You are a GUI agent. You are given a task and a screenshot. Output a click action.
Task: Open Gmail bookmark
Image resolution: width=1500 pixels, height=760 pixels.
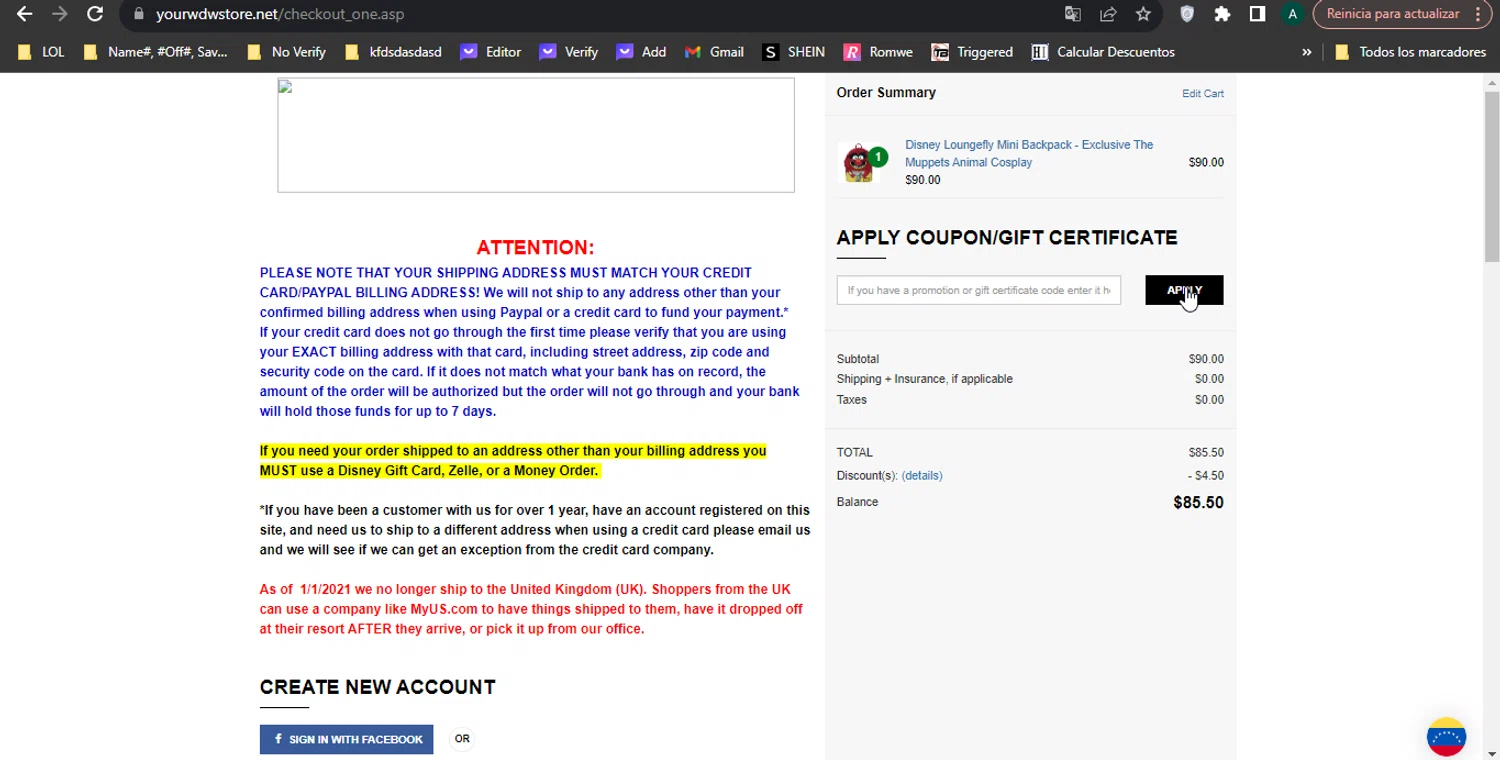714,52
